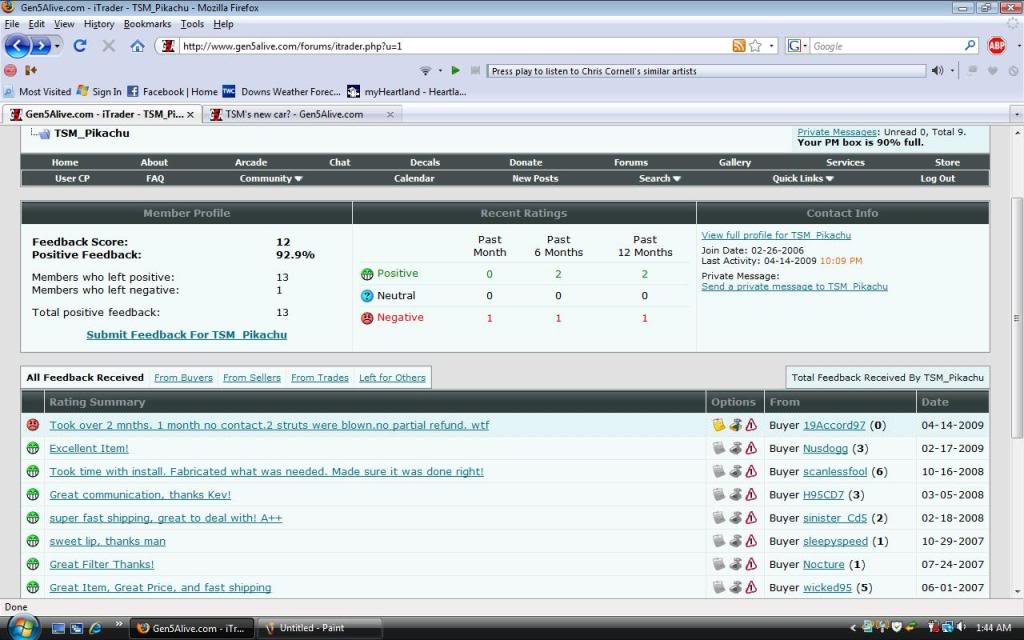Open the Search dropdown in the forum navbar
1024x640 pixels.
coord(659,178)
